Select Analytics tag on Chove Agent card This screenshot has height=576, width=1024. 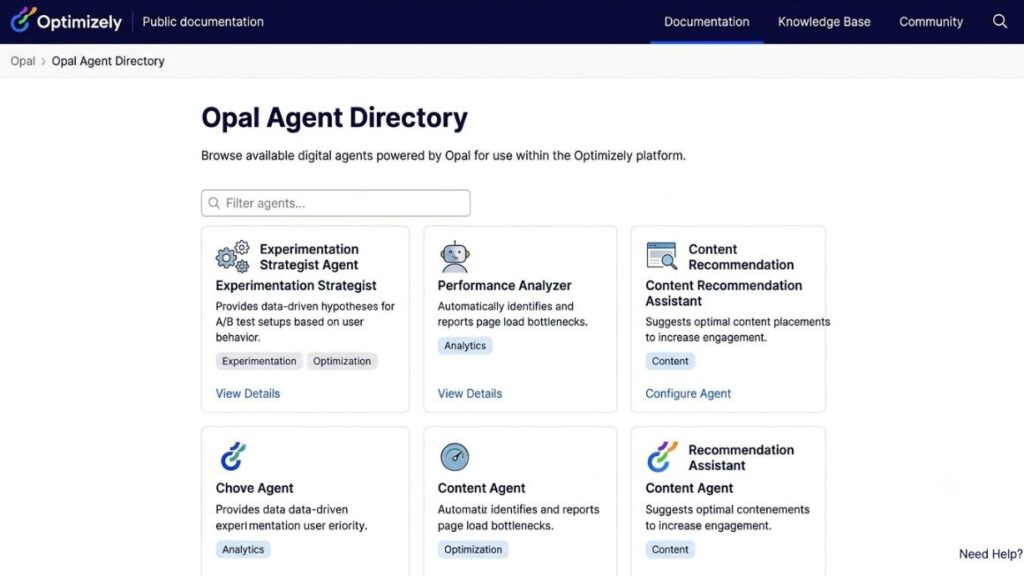click(x=243, y=549)
